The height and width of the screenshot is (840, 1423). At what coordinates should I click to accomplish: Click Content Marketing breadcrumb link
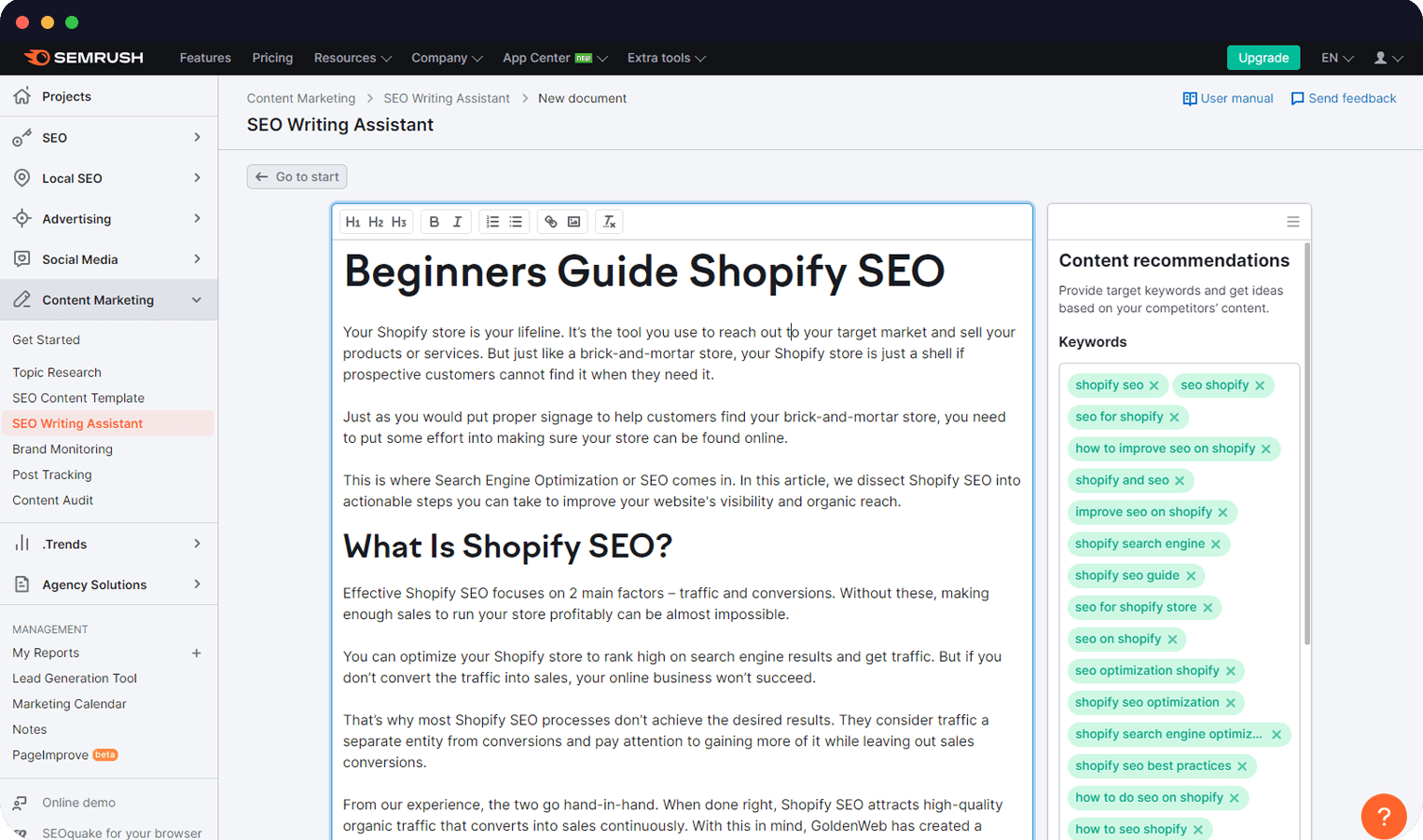pyautogui.click(x=301, y=98)
